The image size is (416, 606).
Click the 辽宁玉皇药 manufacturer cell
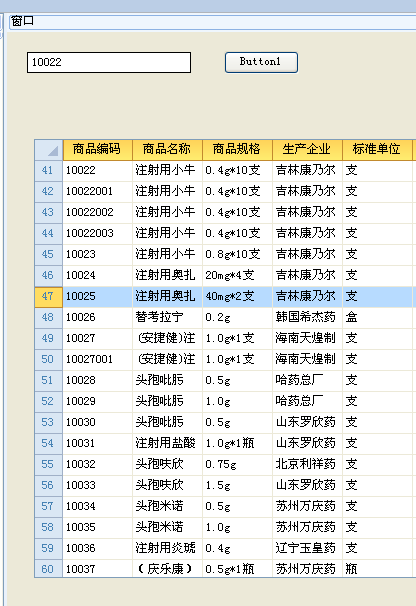307,548
